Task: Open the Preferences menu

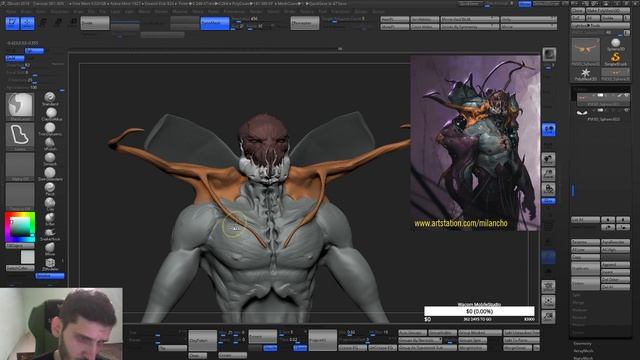Action: [x=234, y=12]
